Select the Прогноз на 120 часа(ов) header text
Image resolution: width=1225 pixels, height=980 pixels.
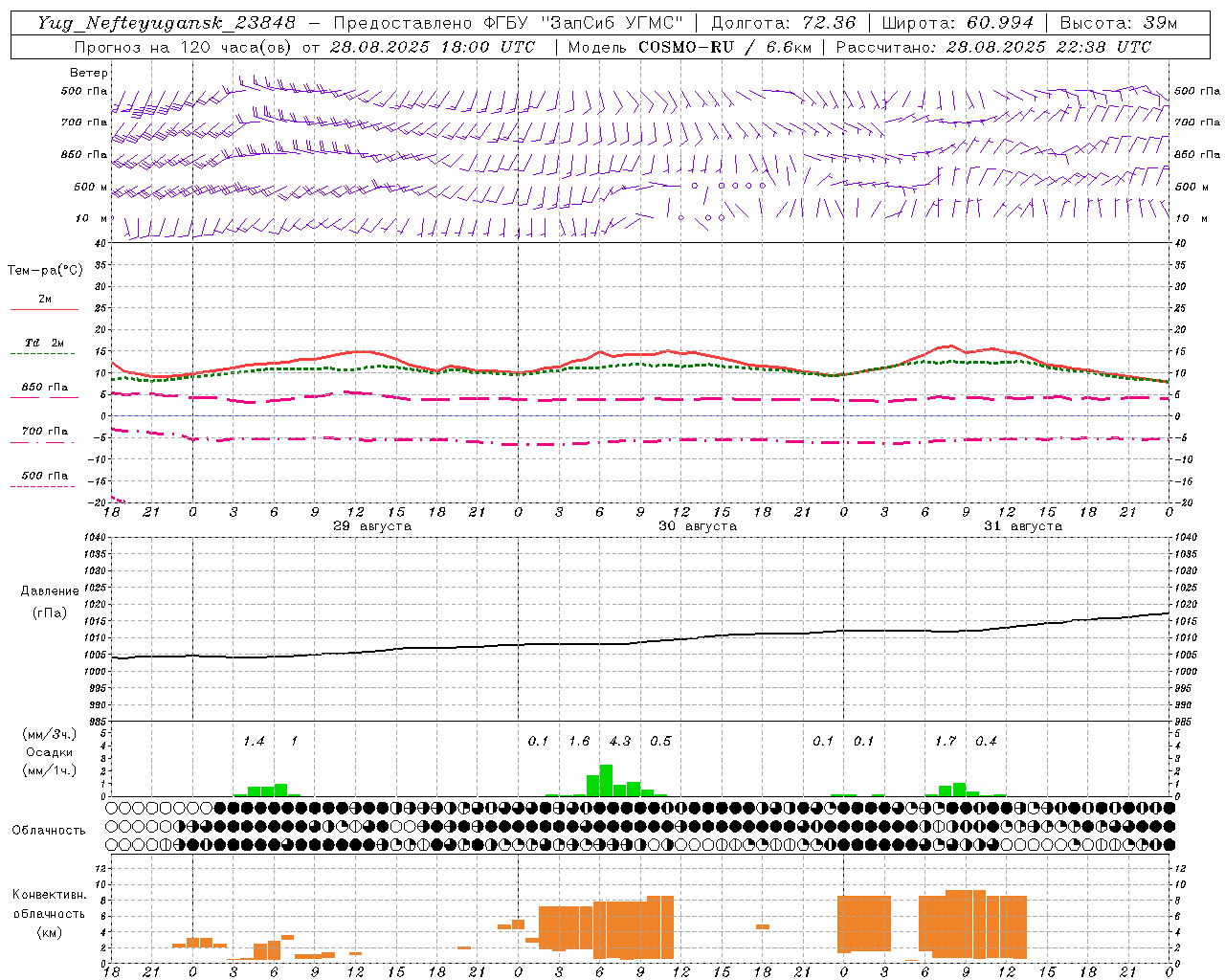click(182, 47)
